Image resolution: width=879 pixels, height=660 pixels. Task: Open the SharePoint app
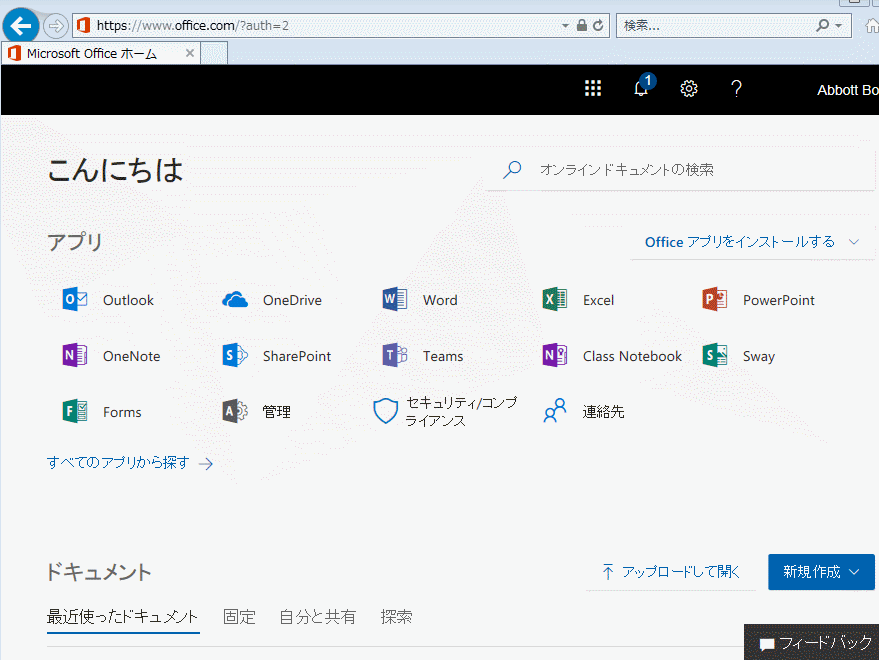(276, 356)
